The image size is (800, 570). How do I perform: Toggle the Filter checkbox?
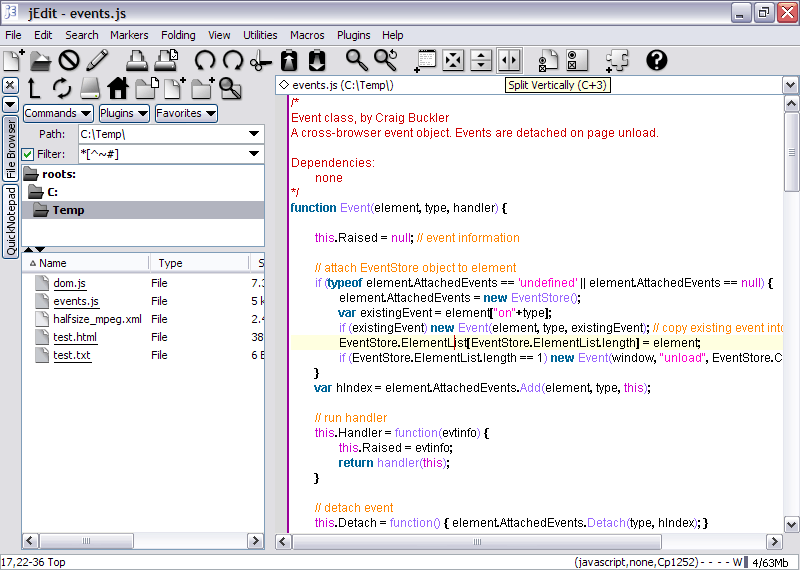point(28,154)
